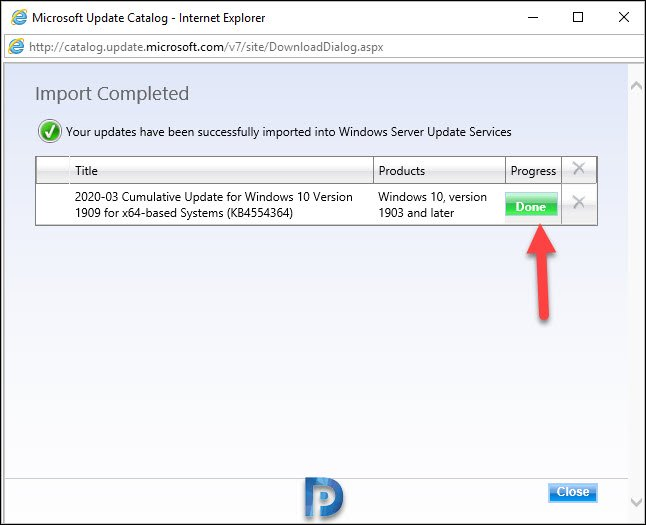Image resolution: width=646 pixels, height=525 pixels.
Task: Click the green Done progress indicator
Action: point(531,204)
